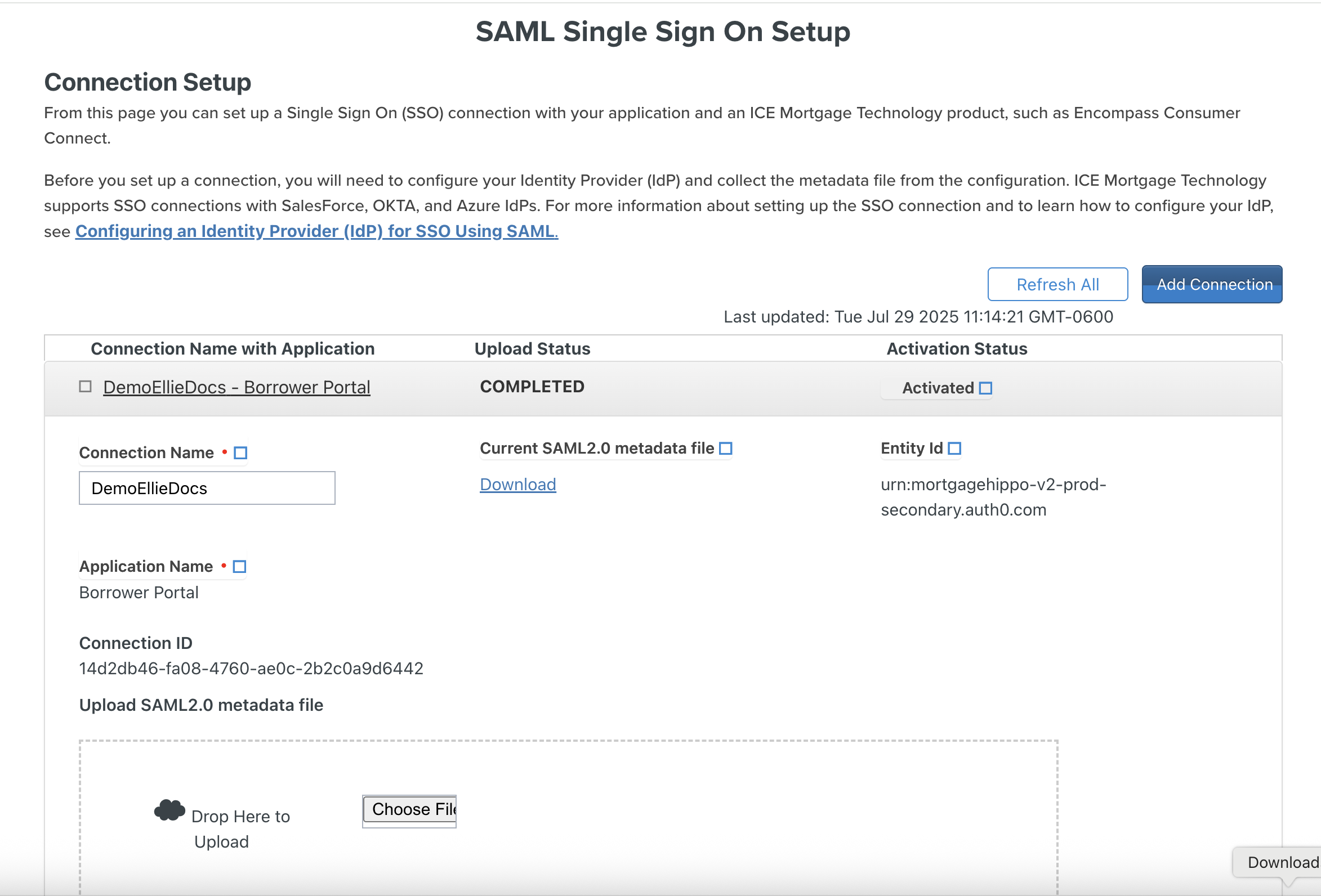Select the DemoEllieDocs row checkbox
Image resolution: width=1321 pixels, height=896 pixels.
click(85, 387)
